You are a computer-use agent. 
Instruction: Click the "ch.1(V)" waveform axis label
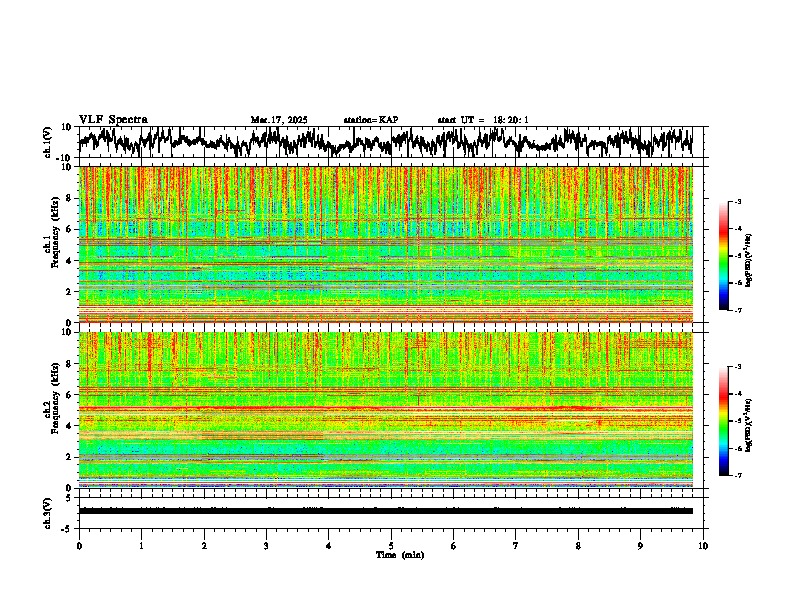[x=48, y=142]
